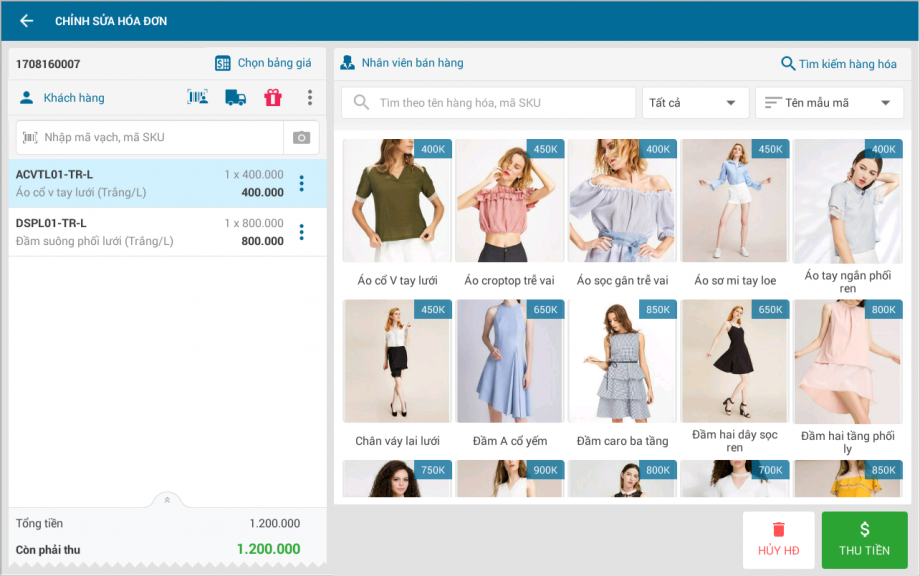Add Chân váy lai lưới product
The width and height of the screenshot is (920, 576).
(x=397, y=375)
